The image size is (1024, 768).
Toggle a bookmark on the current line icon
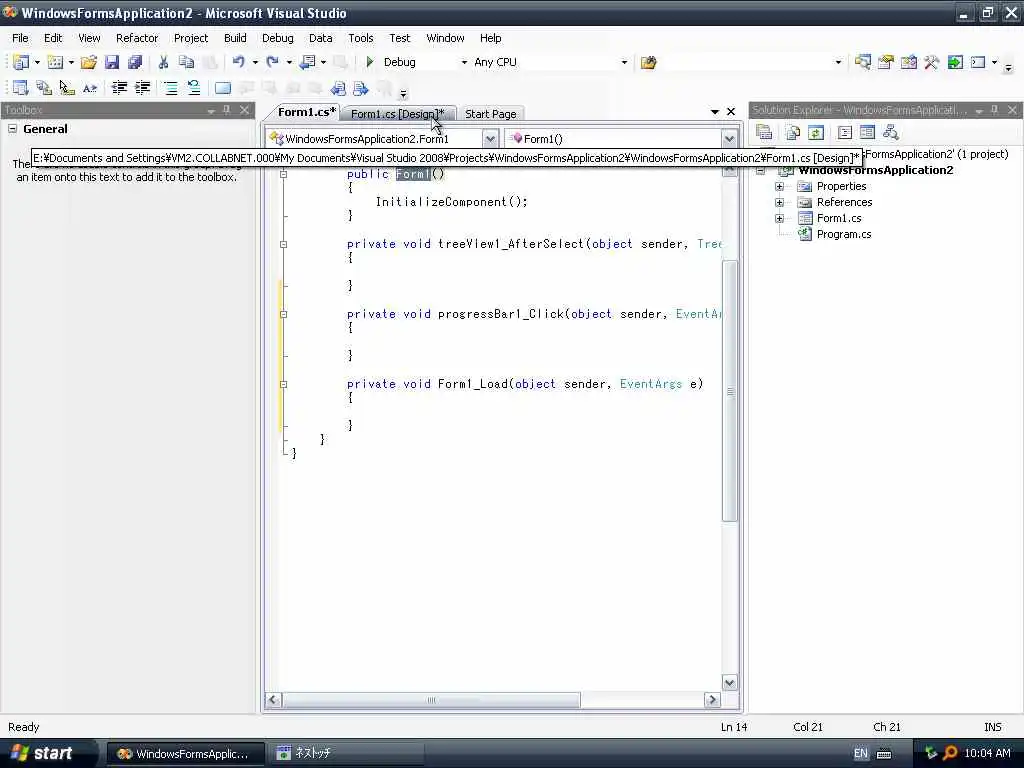coord(223,88)
